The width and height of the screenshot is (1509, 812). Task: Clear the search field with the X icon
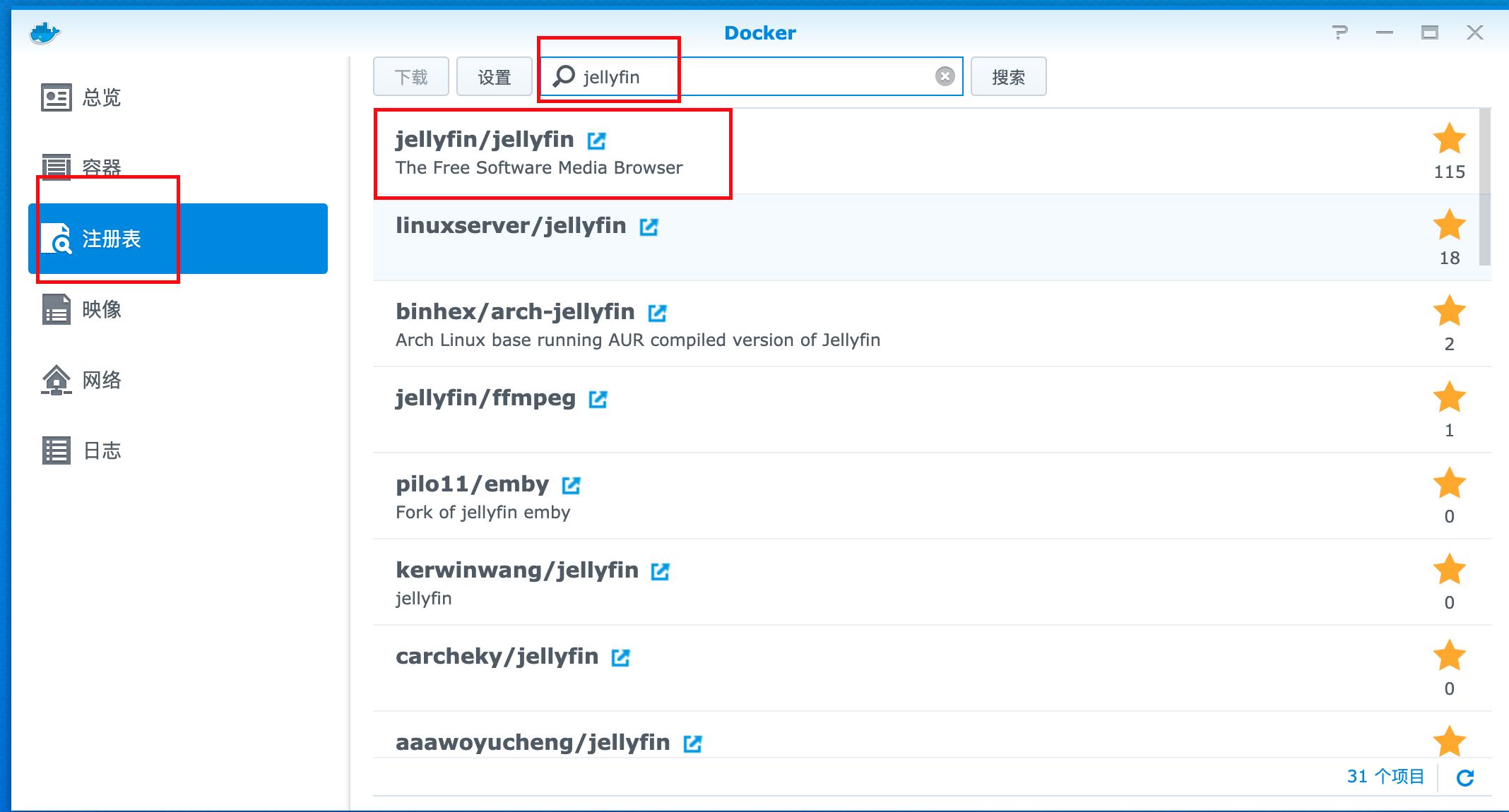tap(945, 76)
